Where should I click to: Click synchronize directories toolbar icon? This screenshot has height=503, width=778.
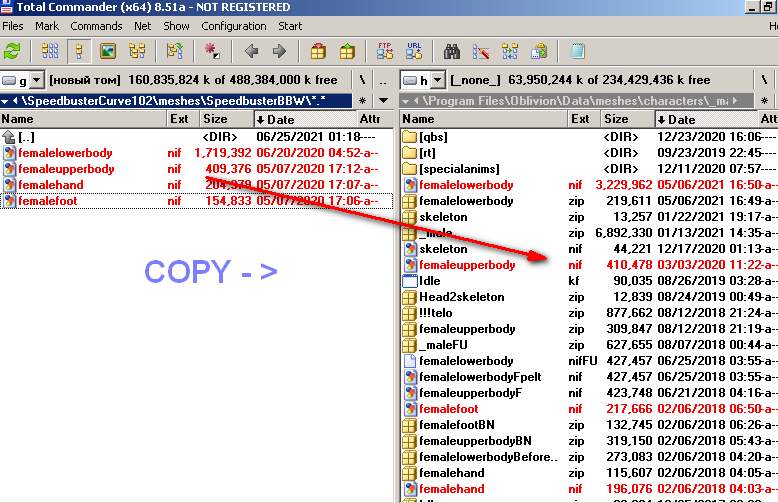pos(510,51)
